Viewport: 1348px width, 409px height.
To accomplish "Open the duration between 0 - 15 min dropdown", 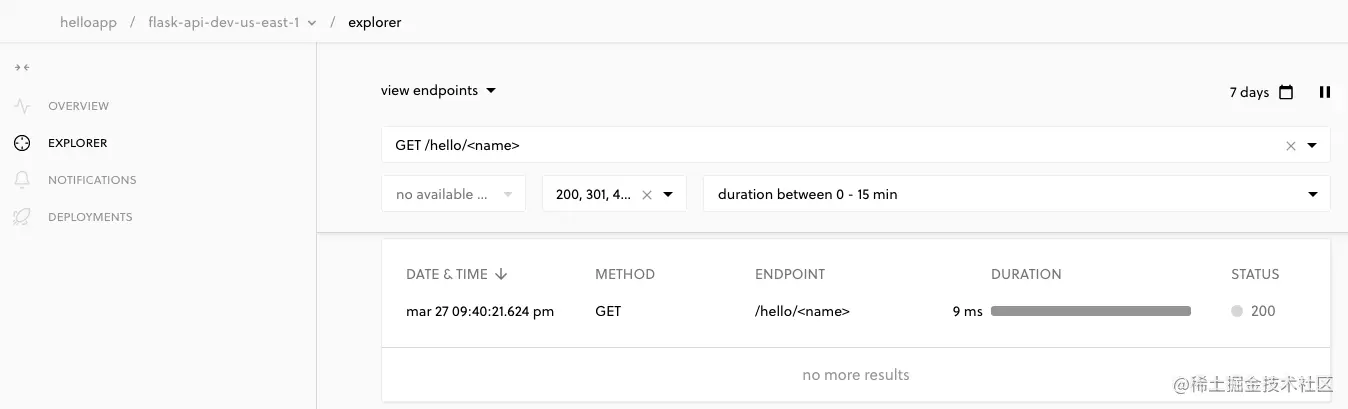I will point(1016,194).
